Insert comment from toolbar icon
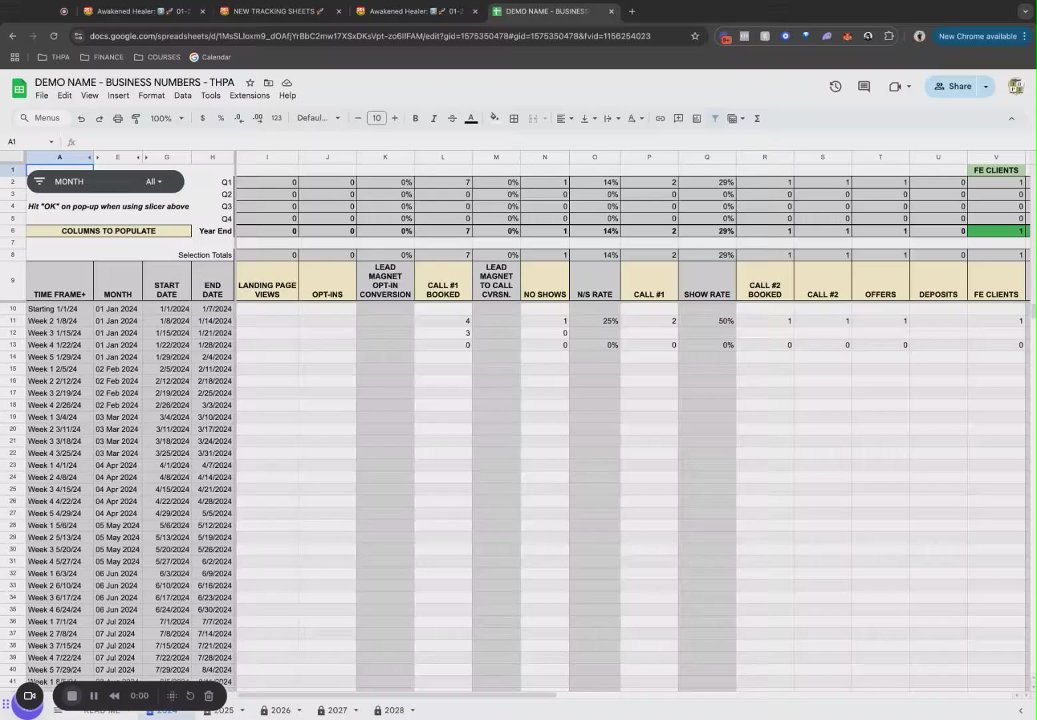 pos(679,118)
